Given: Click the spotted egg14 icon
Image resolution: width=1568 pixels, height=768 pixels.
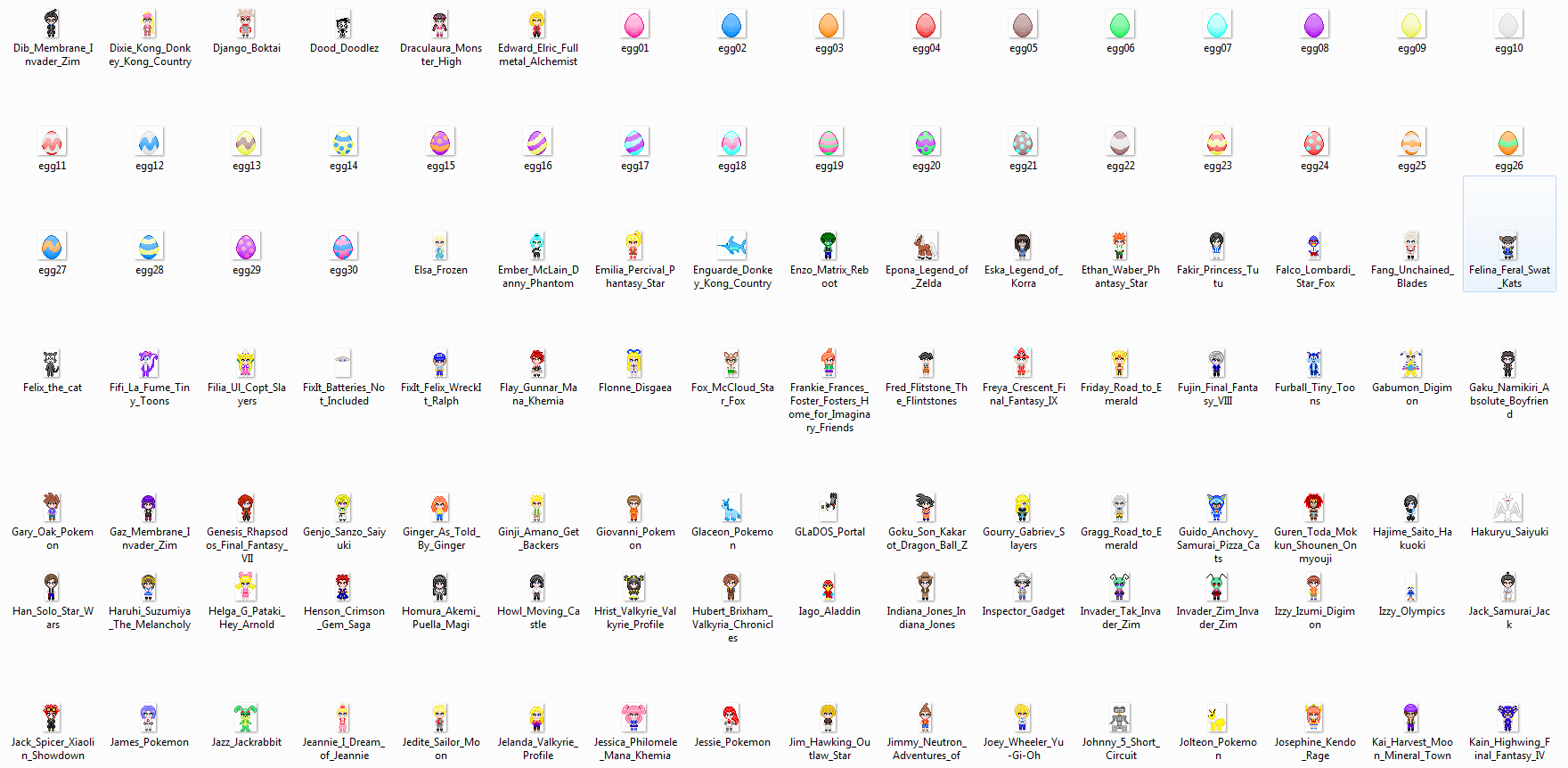Looking at the screenshot, I should pos(343,142).
